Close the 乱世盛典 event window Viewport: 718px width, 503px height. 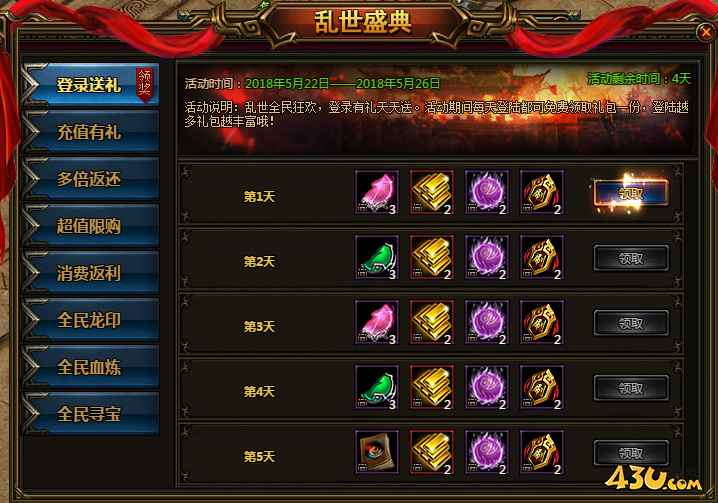tap(705, 33)
